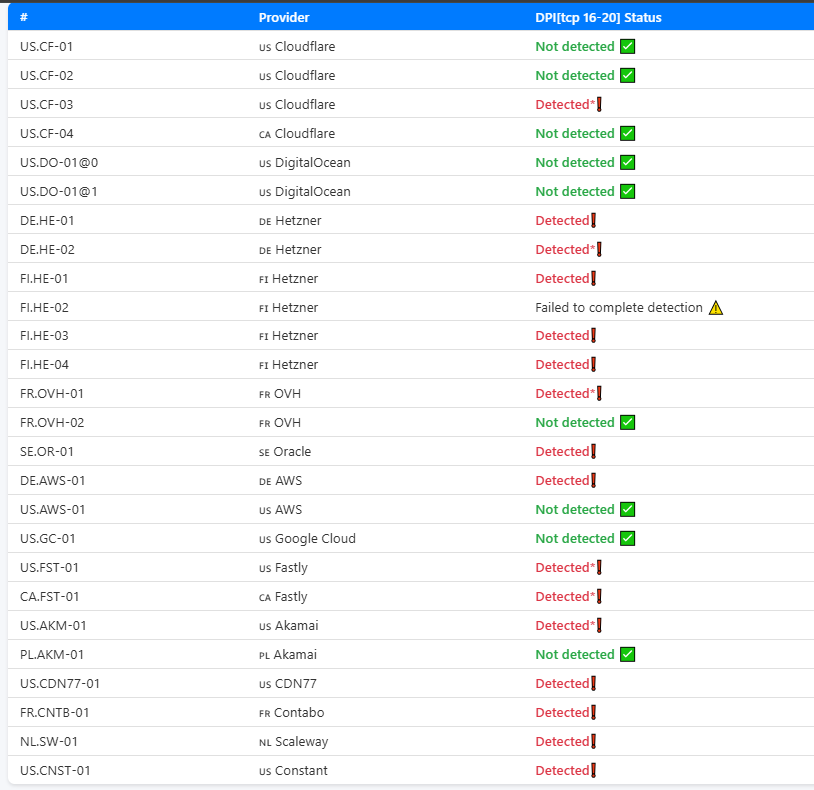Viewport: 814px width, 790px height.
Task: Click the red exclamation icon for FI.HE-03
Action: pyautogui.click(x=593, y=336)
